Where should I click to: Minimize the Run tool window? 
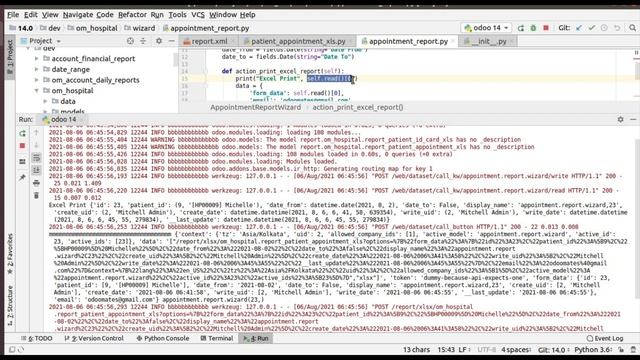633,119
